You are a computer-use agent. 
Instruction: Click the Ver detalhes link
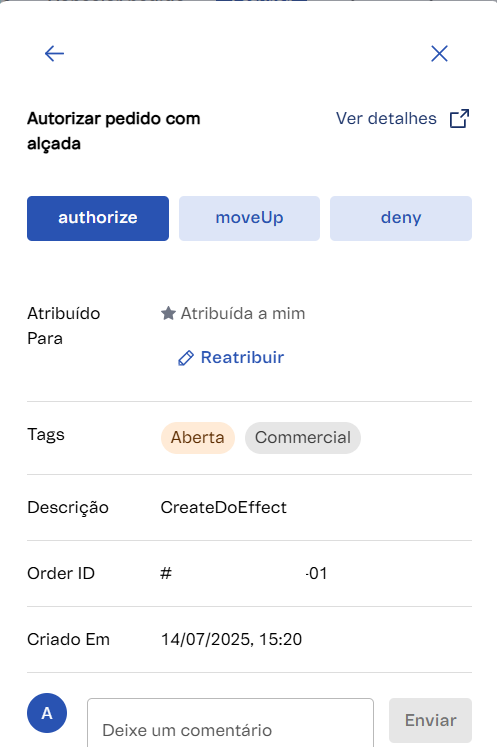(x=386, y=119)
